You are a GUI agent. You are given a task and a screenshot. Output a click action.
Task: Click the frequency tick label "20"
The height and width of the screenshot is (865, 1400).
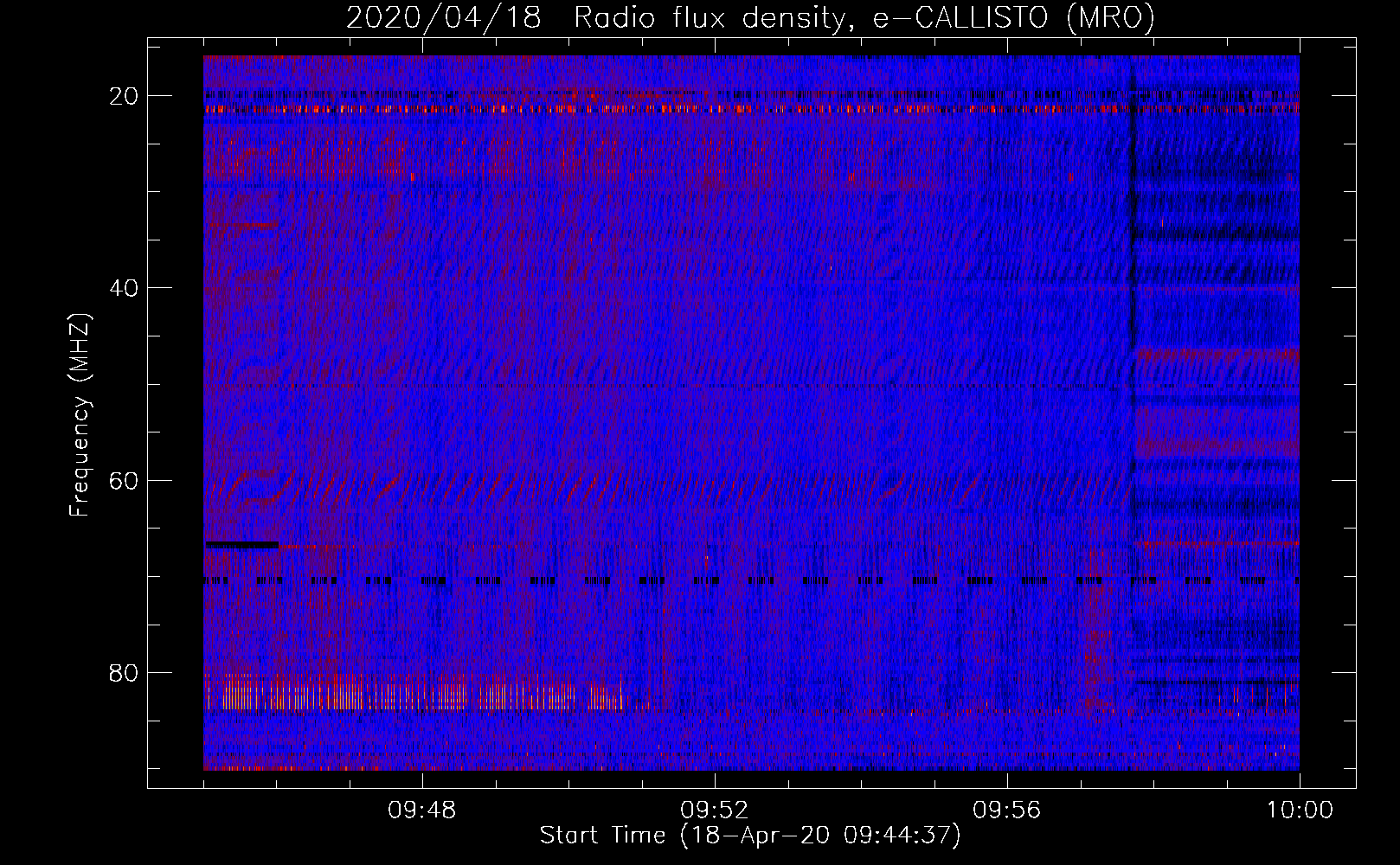pos(125,96)
